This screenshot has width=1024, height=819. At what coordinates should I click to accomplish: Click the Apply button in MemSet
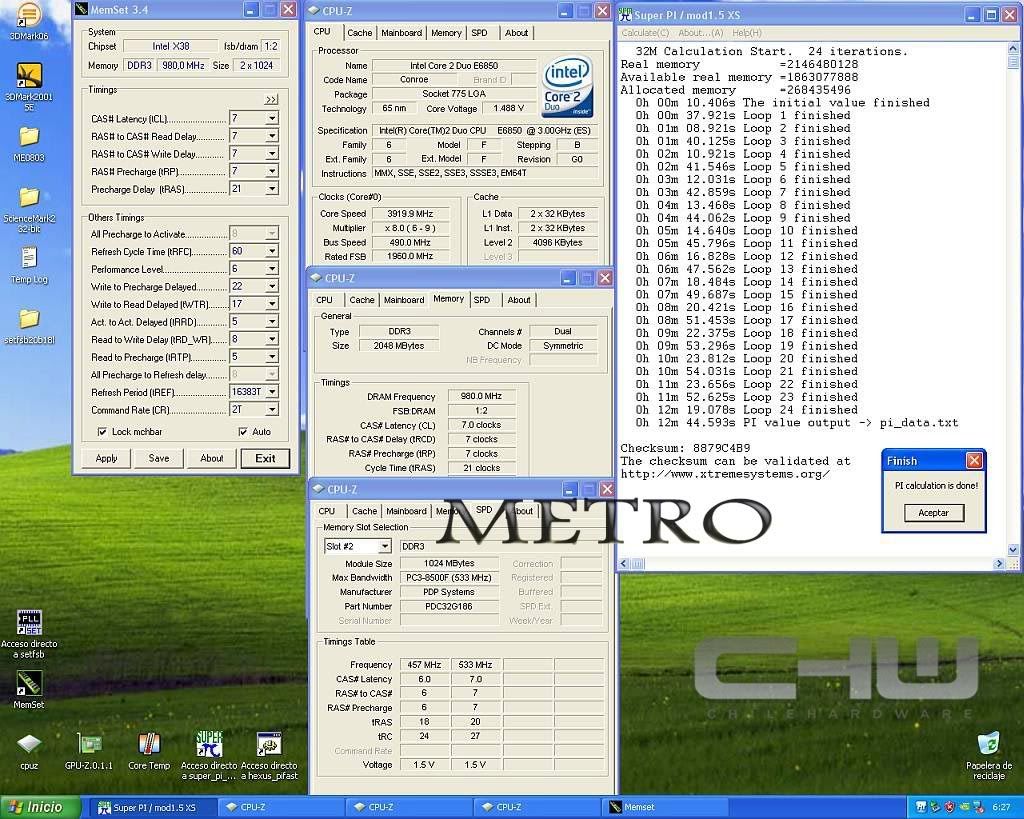(x=106, y=458)
